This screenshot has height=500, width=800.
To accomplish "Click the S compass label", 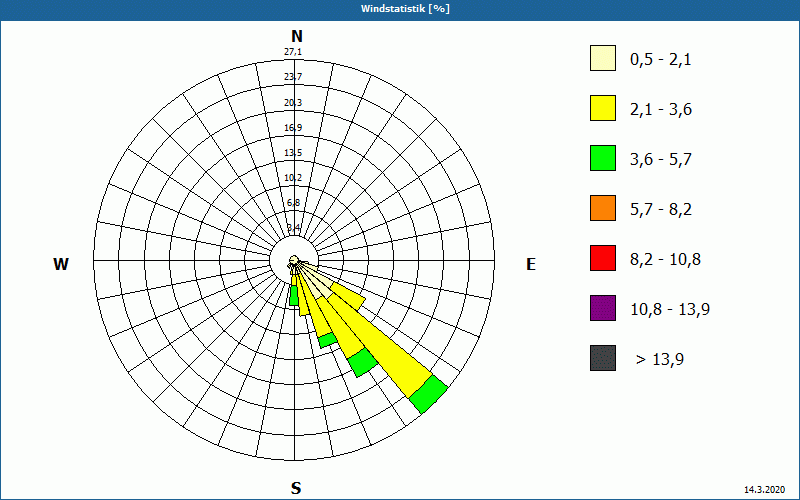I will point(296,488).
